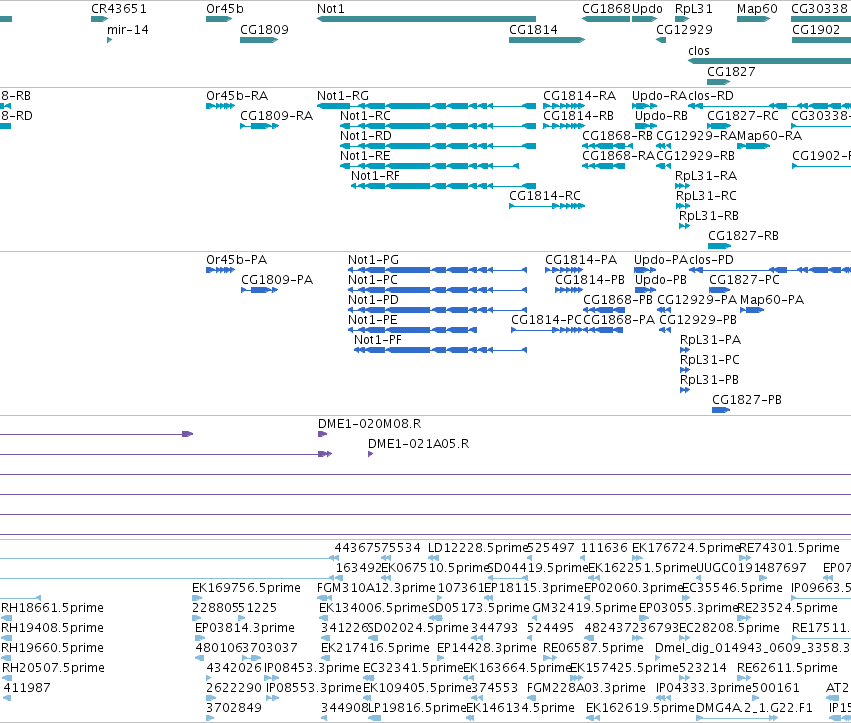Select the Or45b-RA transcript label

point(237,96)
